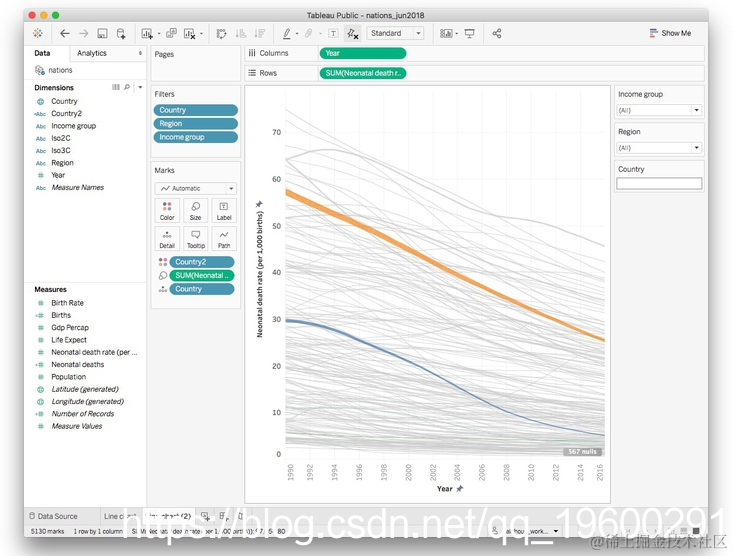
Task: Click the Country pill in Filters
Action: 195,110
